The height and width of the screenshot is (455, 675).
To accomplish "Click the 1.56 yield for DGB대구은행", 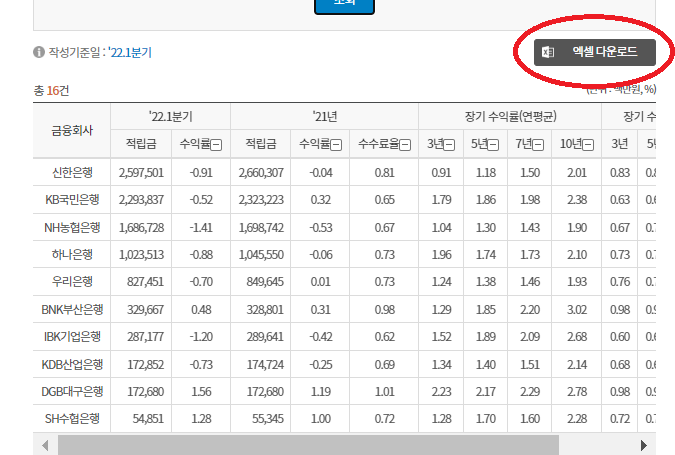I will click(201, 392).
